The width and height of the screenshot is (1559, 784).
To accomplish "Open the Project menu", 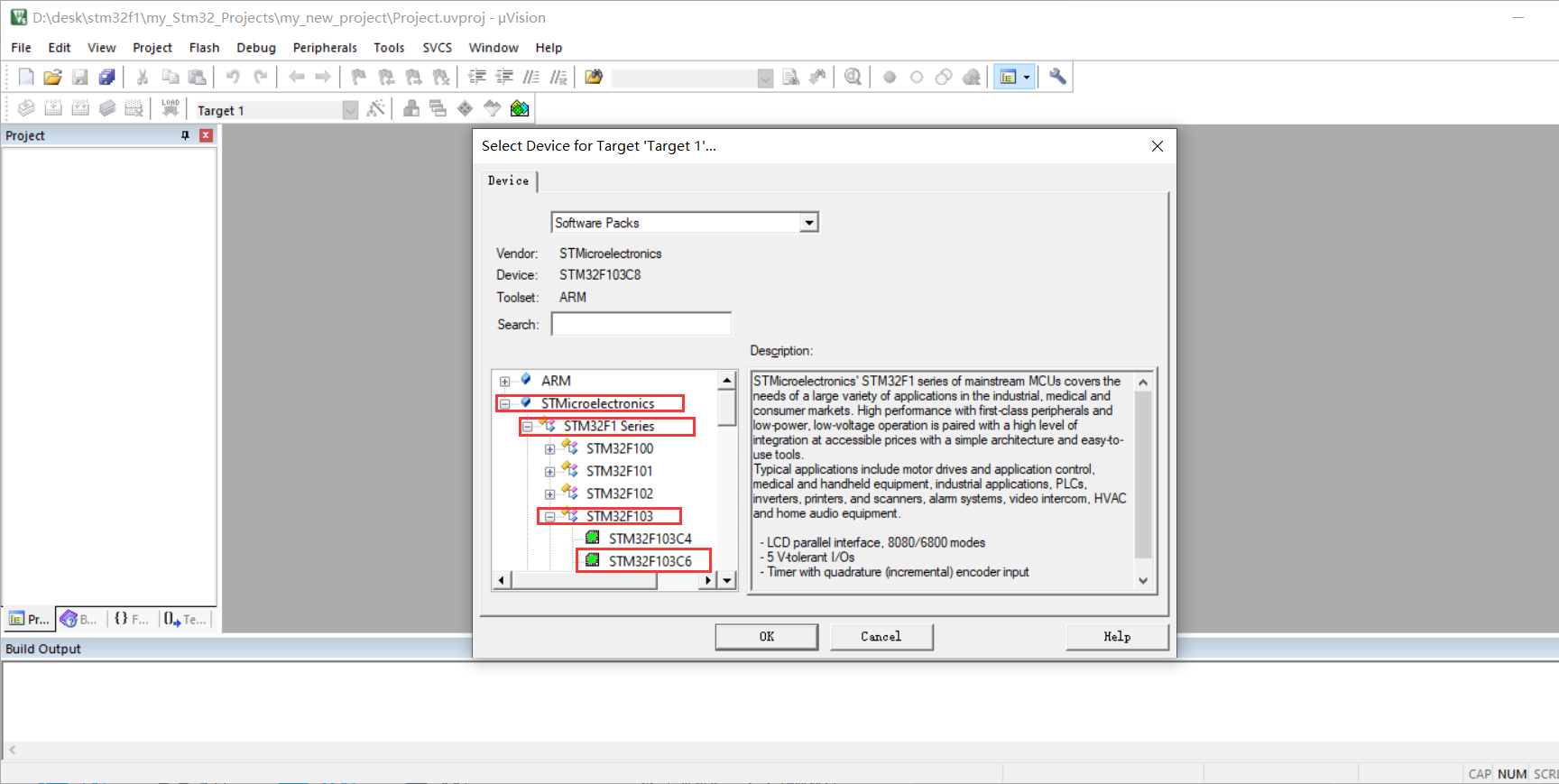I will [x=152, y=48].
